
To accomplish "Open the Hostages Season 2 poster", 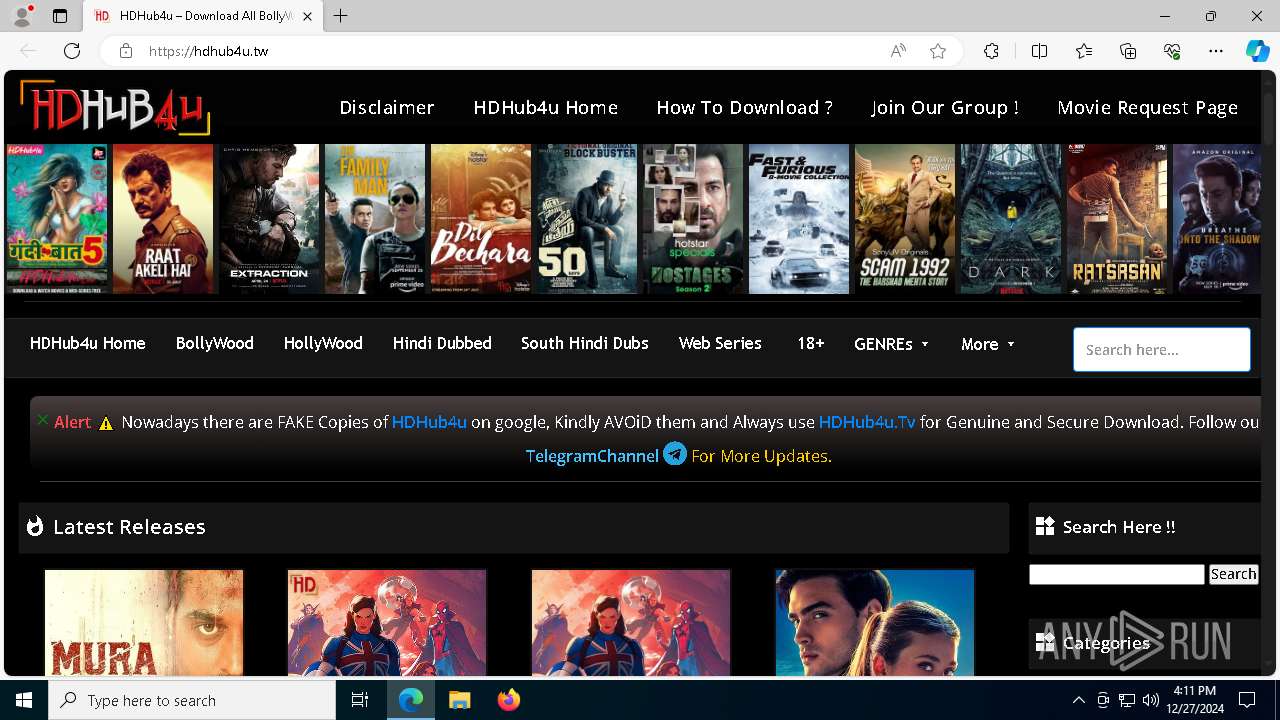I will pyautogui.click(x=693, y=218).
